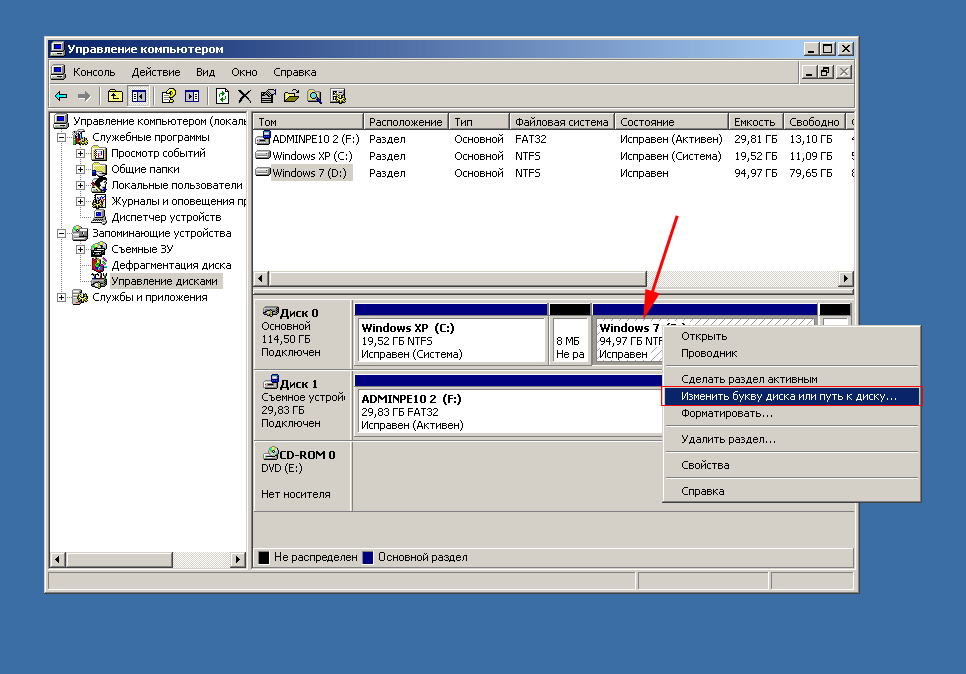Open the Действие menu
966x674 pixels.
(156, 72)
